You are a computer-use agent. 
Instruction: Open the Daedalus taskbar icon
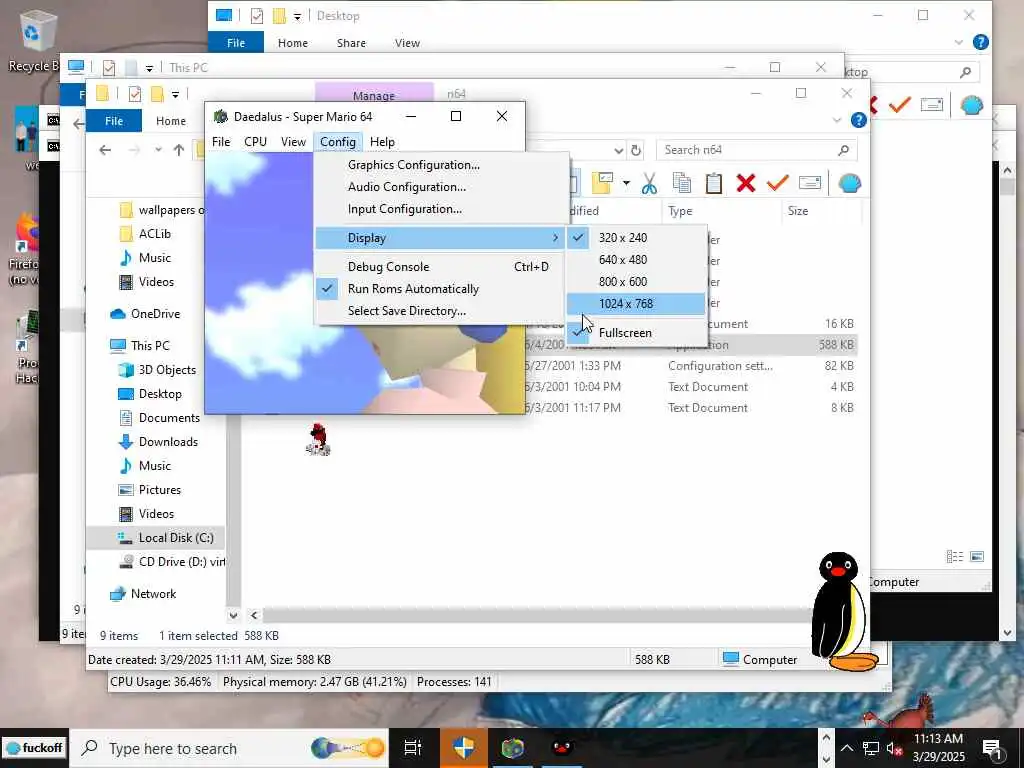click(x=513, y=748)
